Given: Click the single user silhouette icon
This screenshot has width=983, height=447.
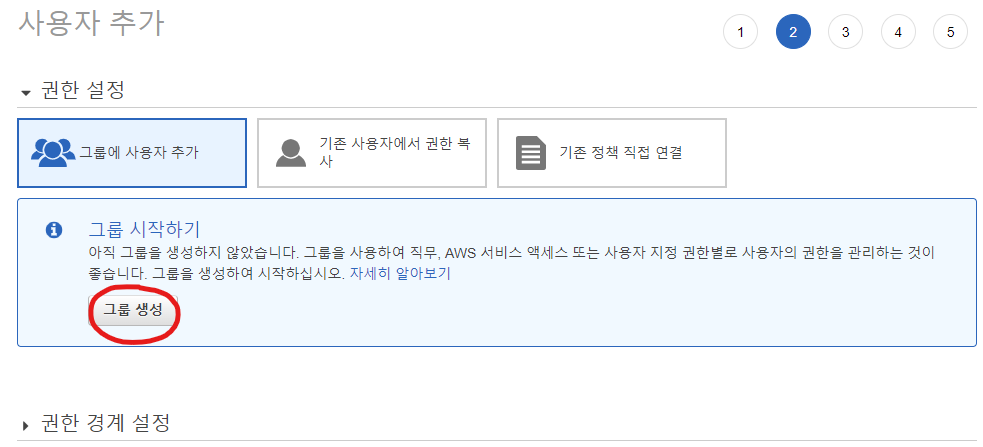Looking at the screenshot, I should 291,153.
